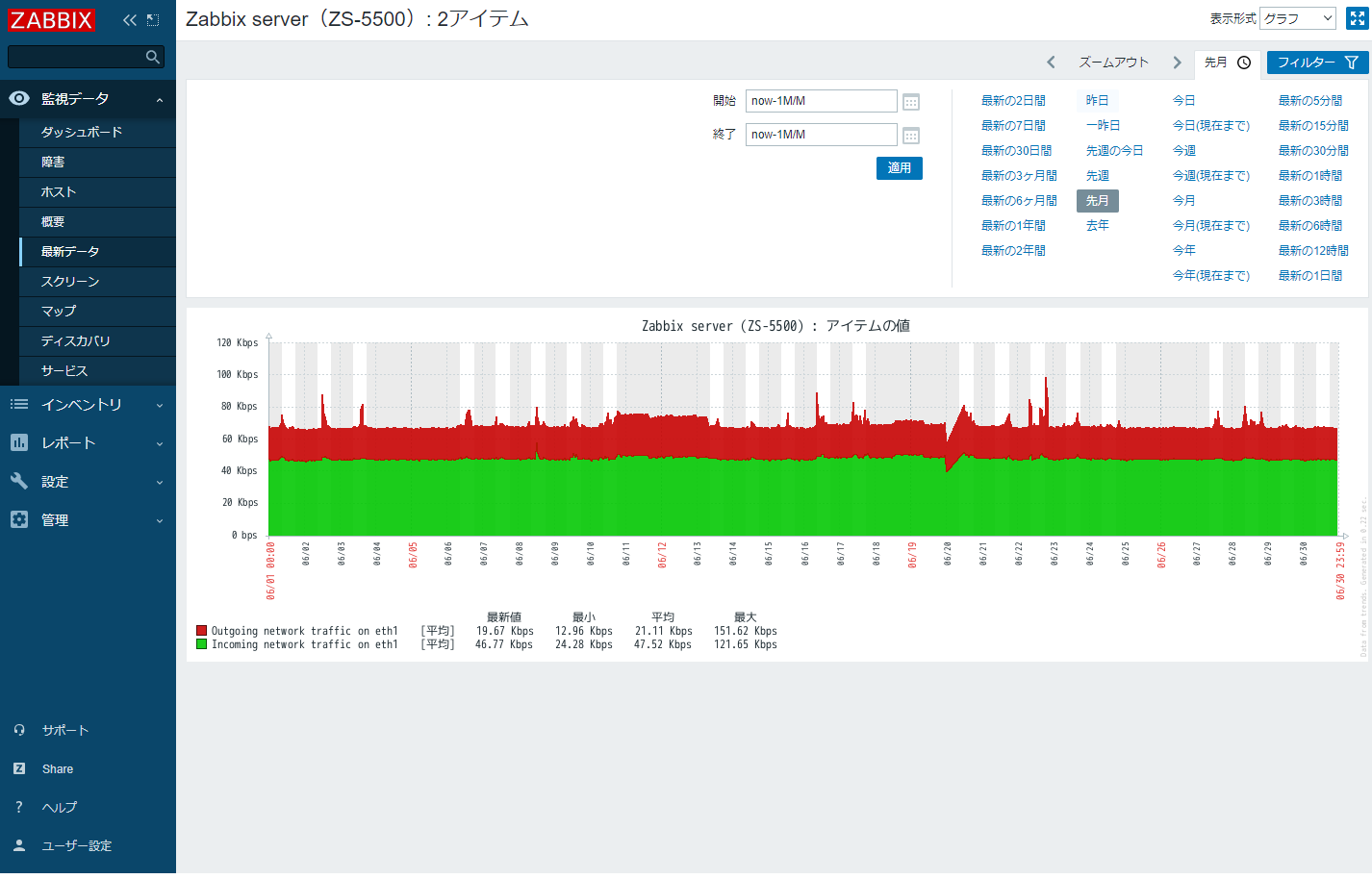Image resolution: width=1372 pixels, height=879 pixels.
Task: Select 最新の12時間 range
Action: (x=1313, y=251)
